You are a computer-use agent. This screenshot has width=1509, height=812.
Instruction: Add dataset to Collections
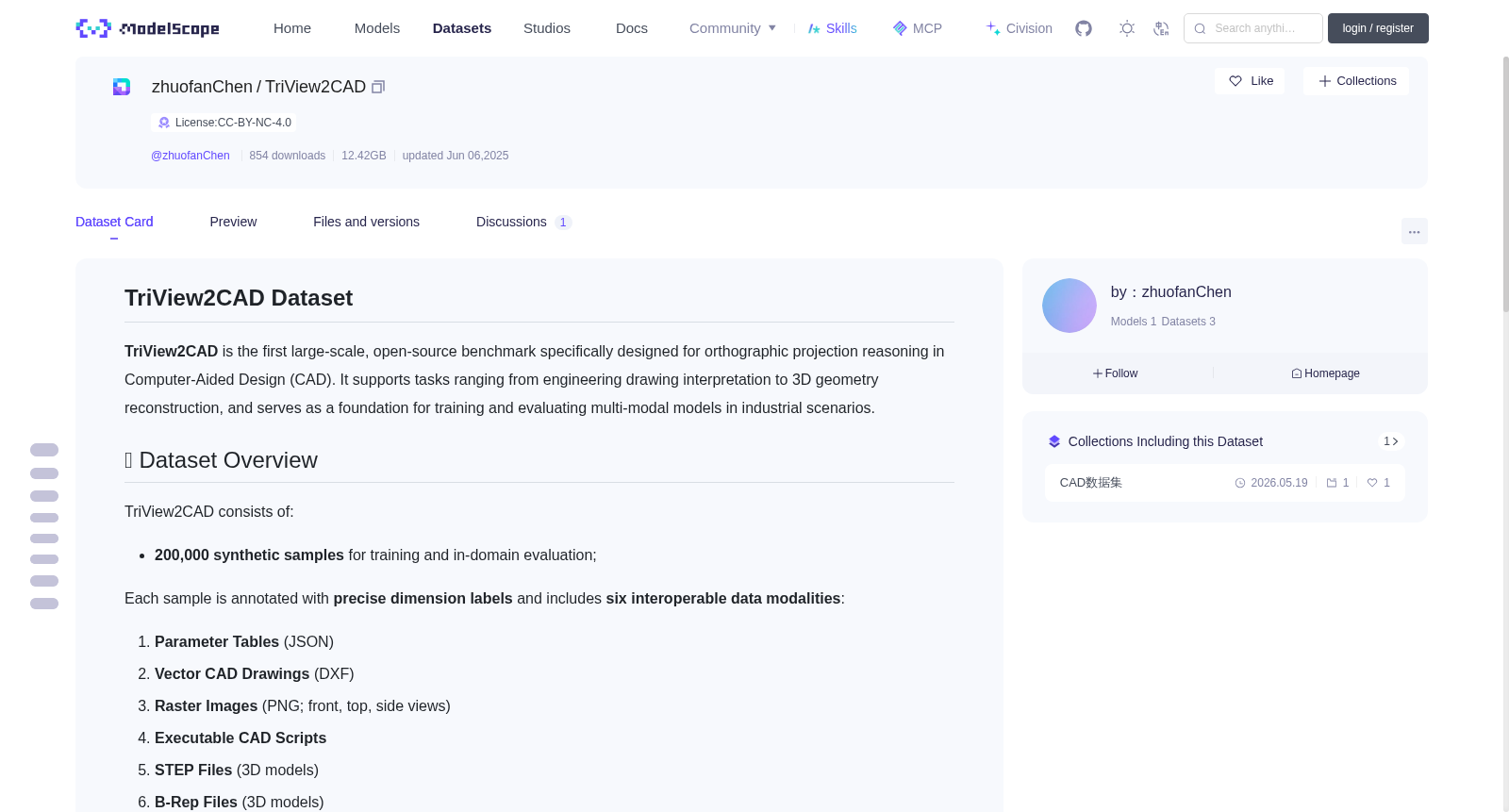coord(1356,81)
